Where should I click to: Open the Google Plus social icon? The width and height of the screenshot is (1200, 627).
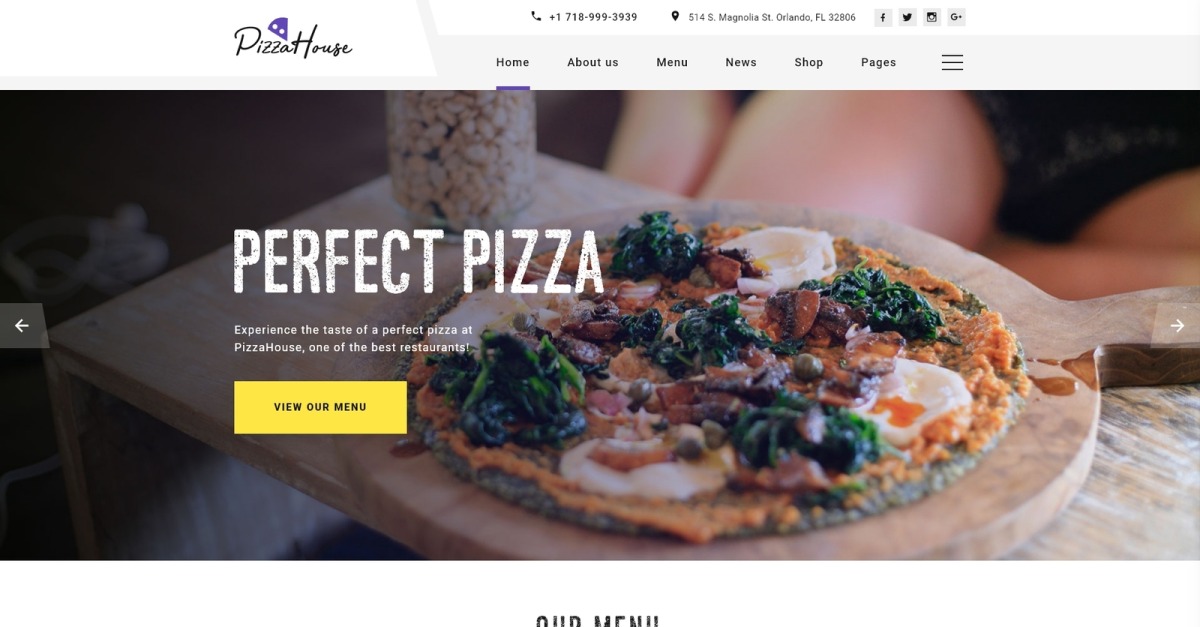click(x=957, y=17)
